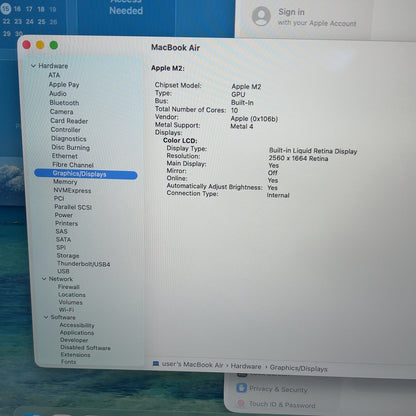Select Storage in the Hardware list
The width and height of the screenshot is (416, 416).
68,256
